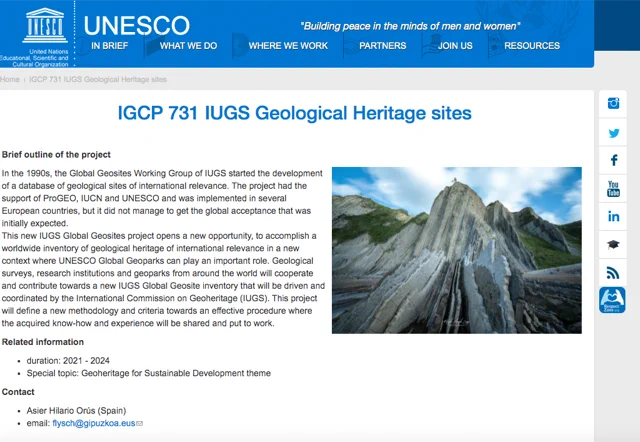The height and width of the screenshot is (442, 640).
Task: Open the WHAT WE DO menu
Action: tap(188, 46)
